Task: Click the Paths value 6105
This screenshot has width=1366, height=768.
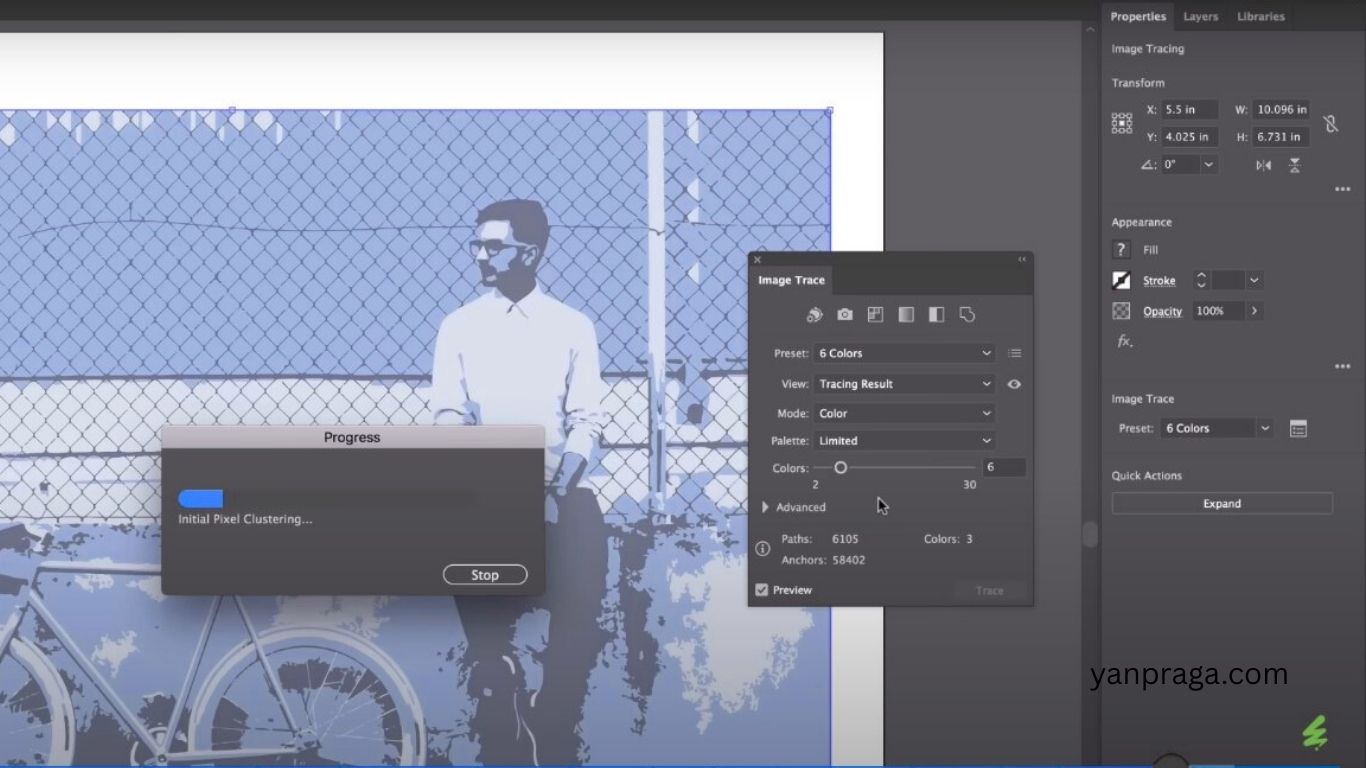Action: 847,539
